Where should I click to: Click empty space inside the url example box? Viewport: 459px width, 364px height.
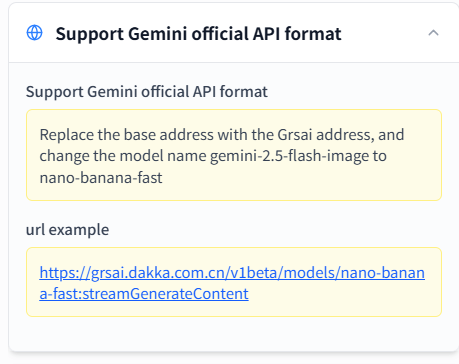[x=343, y=298]
